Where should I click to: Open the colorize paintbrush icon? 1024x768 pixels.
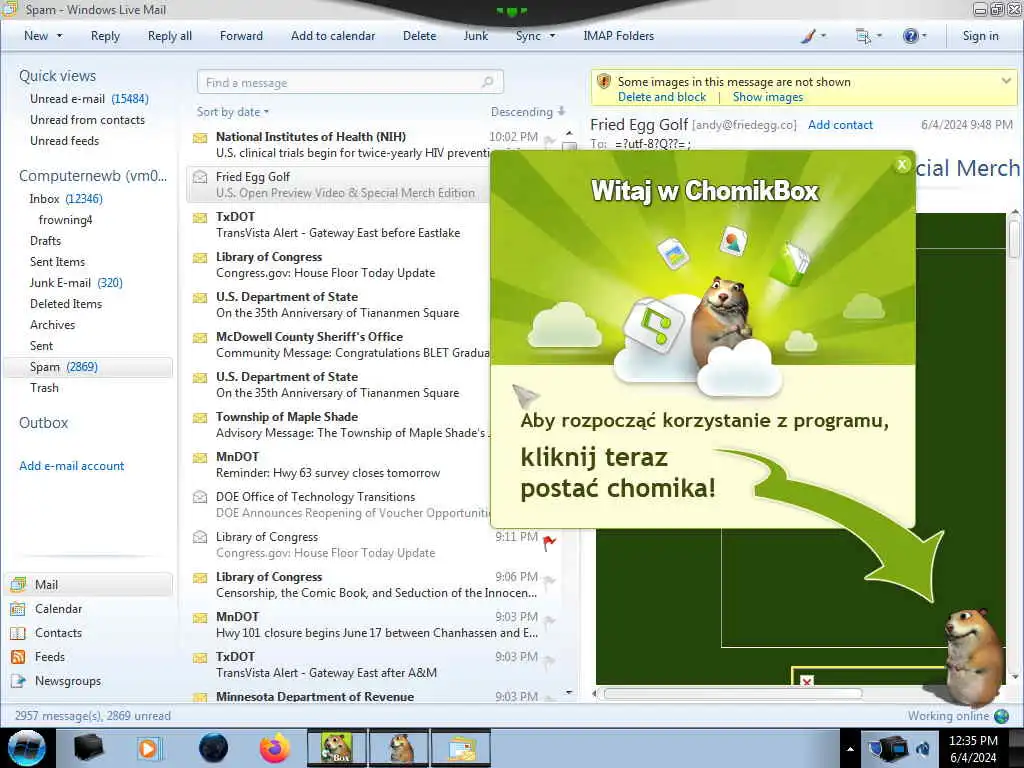[x=808, y=36]
